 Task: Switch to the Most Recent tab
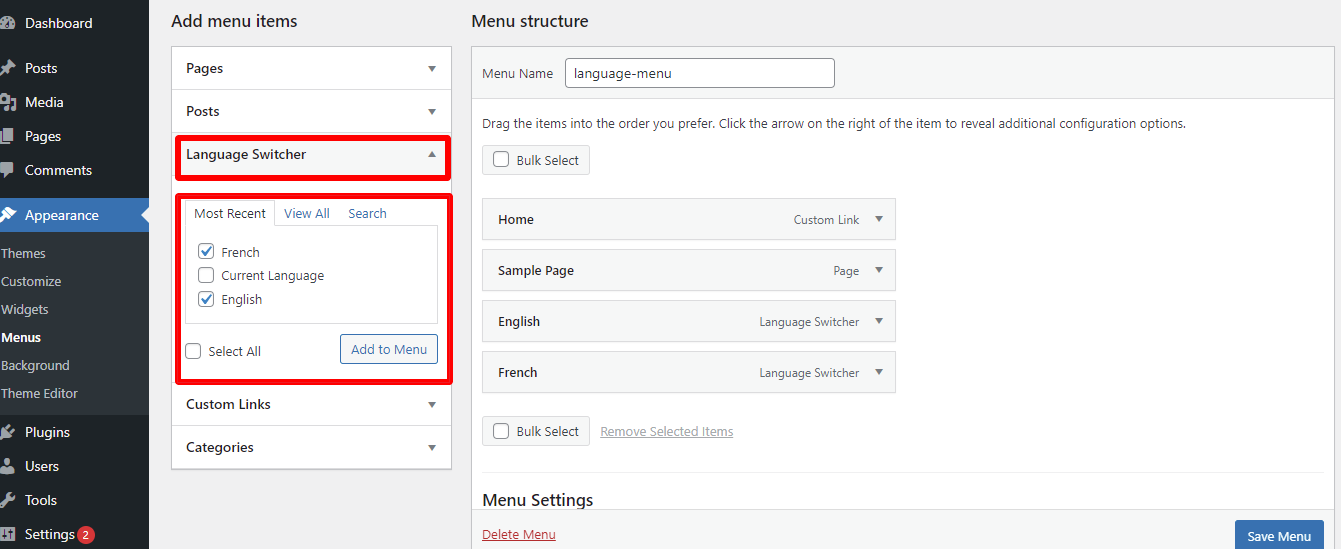click(230, 213)
